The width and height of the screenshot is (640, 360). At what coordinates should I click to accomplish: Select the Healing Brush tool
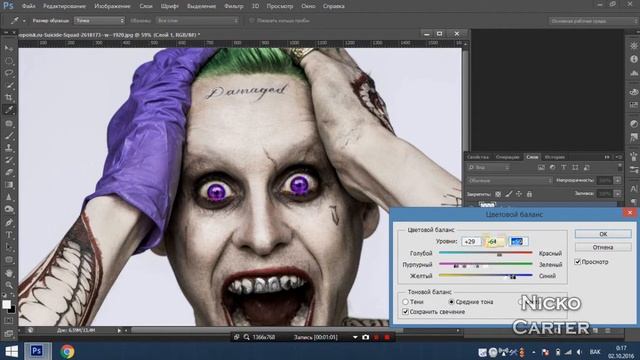9,123
